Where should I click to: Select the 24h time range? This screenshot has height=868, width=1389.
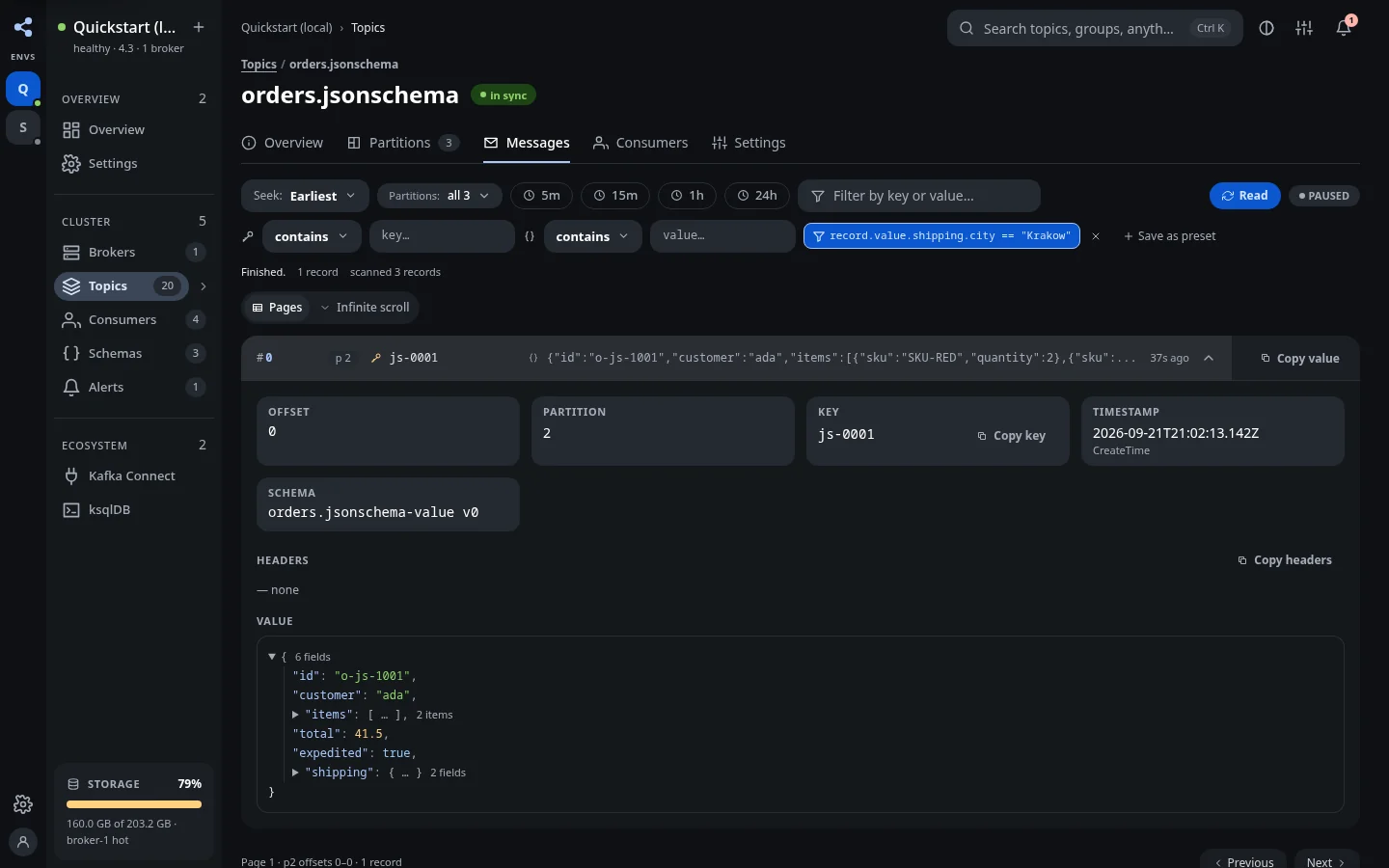click(x=757, y=196)
